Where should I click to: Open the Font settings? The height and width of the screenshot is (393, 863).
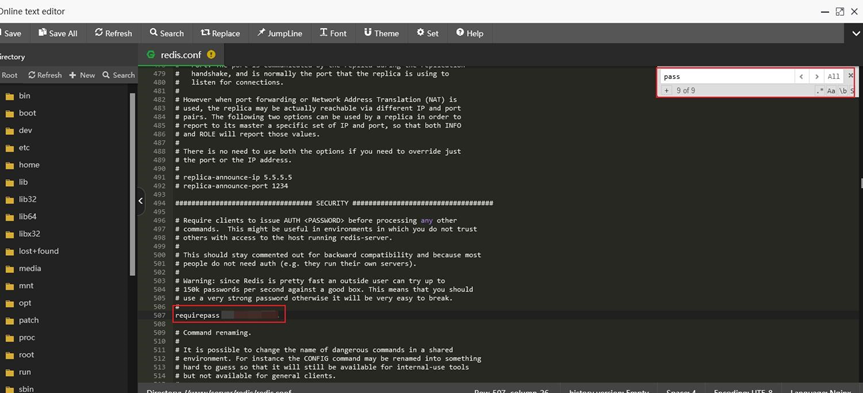334,33
